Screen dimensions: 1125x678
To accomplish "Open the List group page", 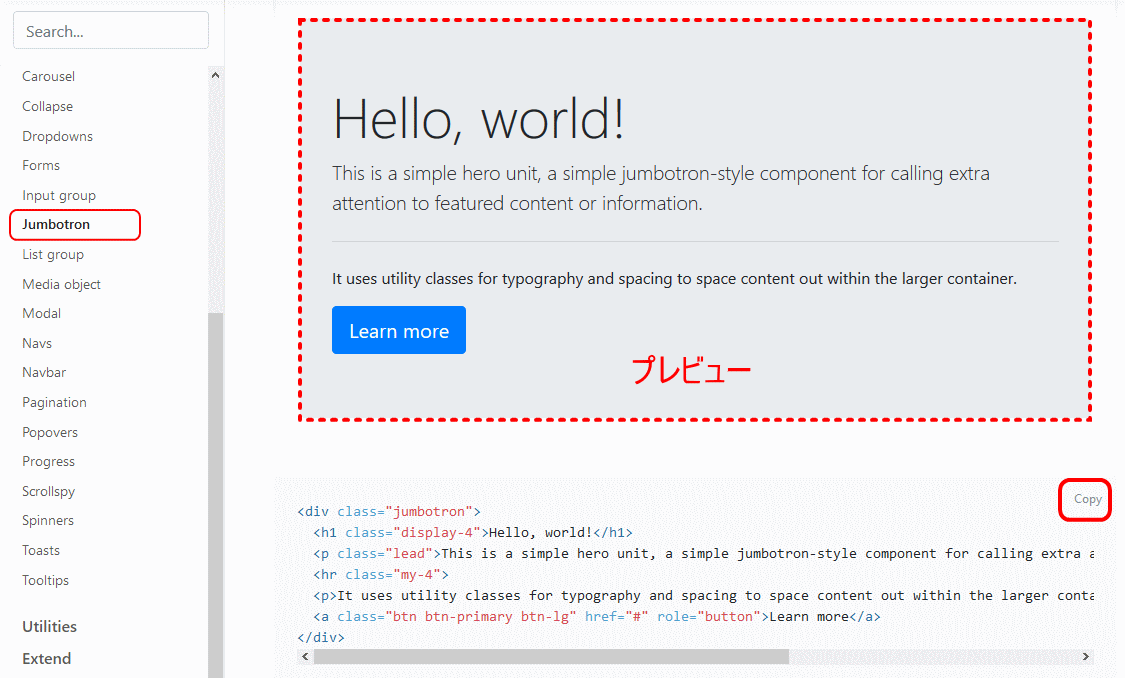I will click(x=53, y=255).
